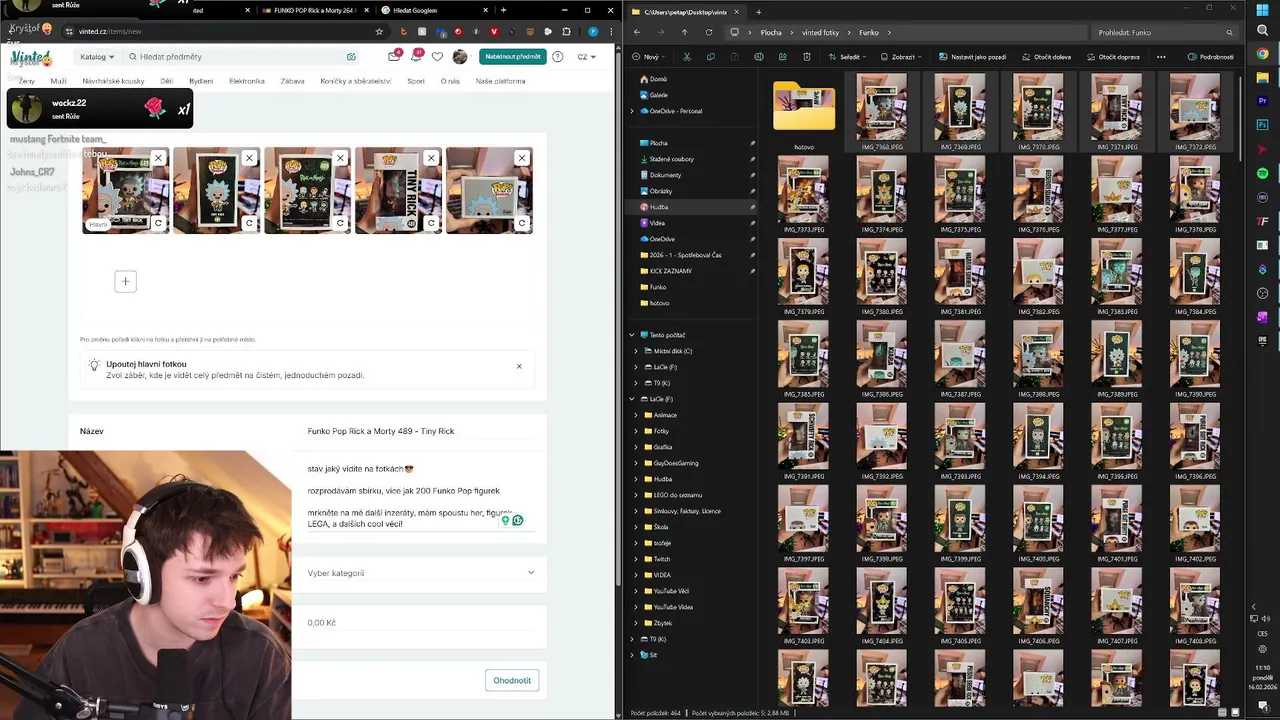The width and height of the screenshot is (1280, 720).
Task: Open CZ language dropdown
Action: click(x=586, y=57)
